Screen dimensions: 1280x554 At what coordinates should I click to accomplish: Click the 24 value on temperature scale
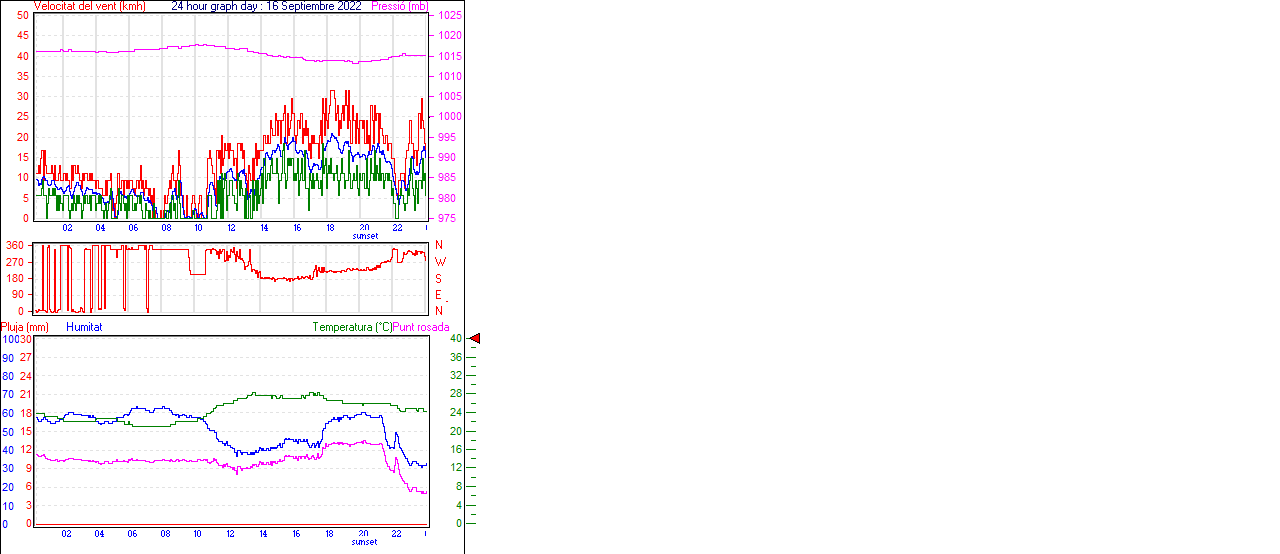(x=455, y=413)
